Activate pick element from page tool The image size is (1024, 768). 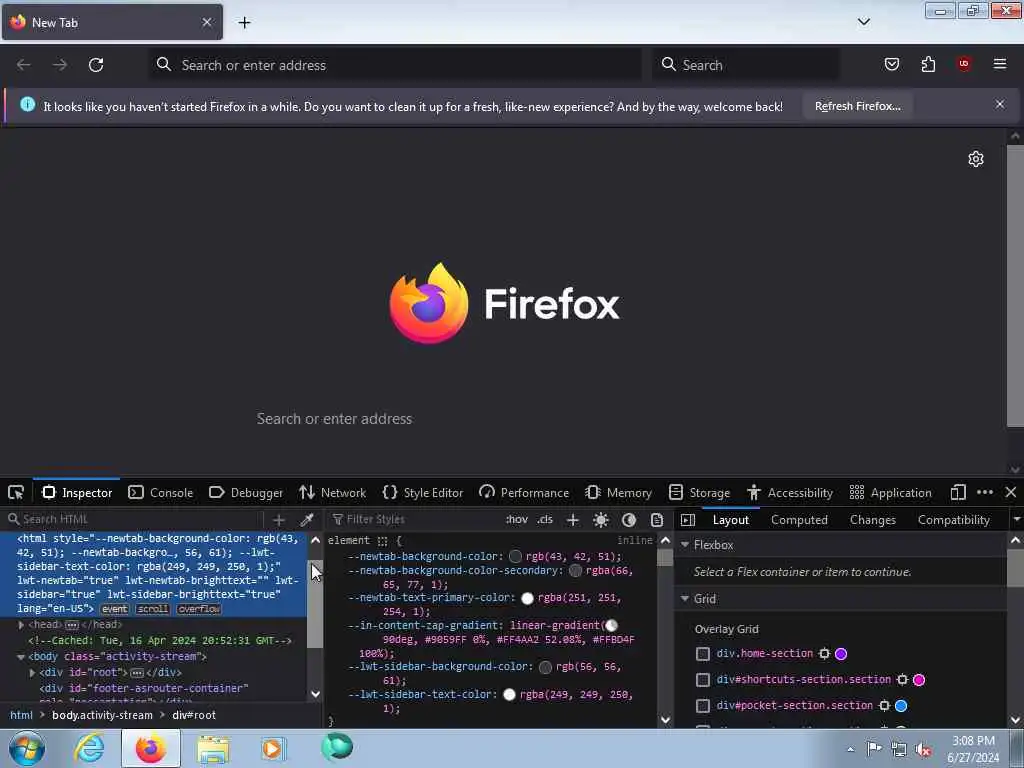click(16, 492)
